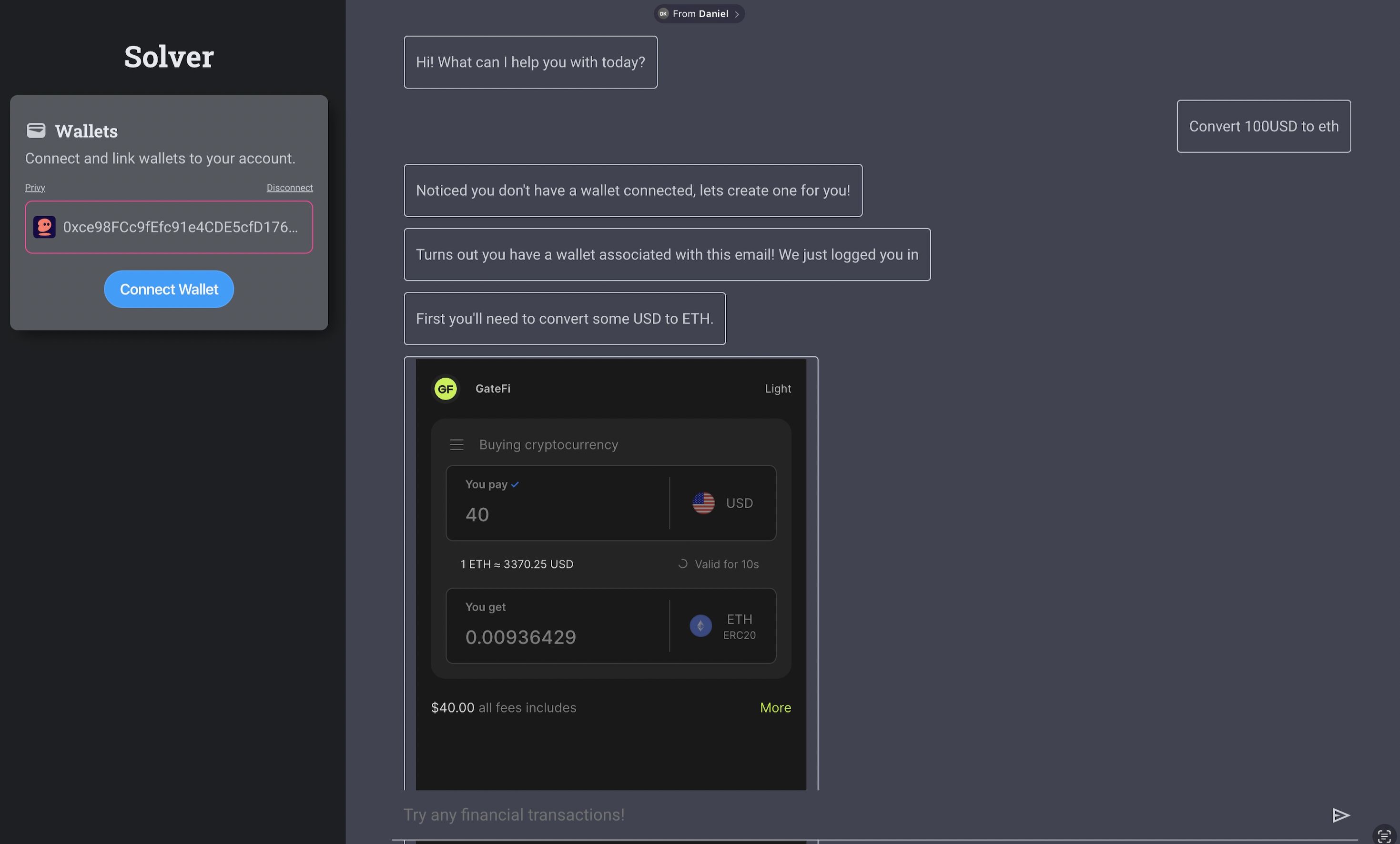Click the From Daniel badge
This screenshot has height=844, width=1400.
point(699,14)
